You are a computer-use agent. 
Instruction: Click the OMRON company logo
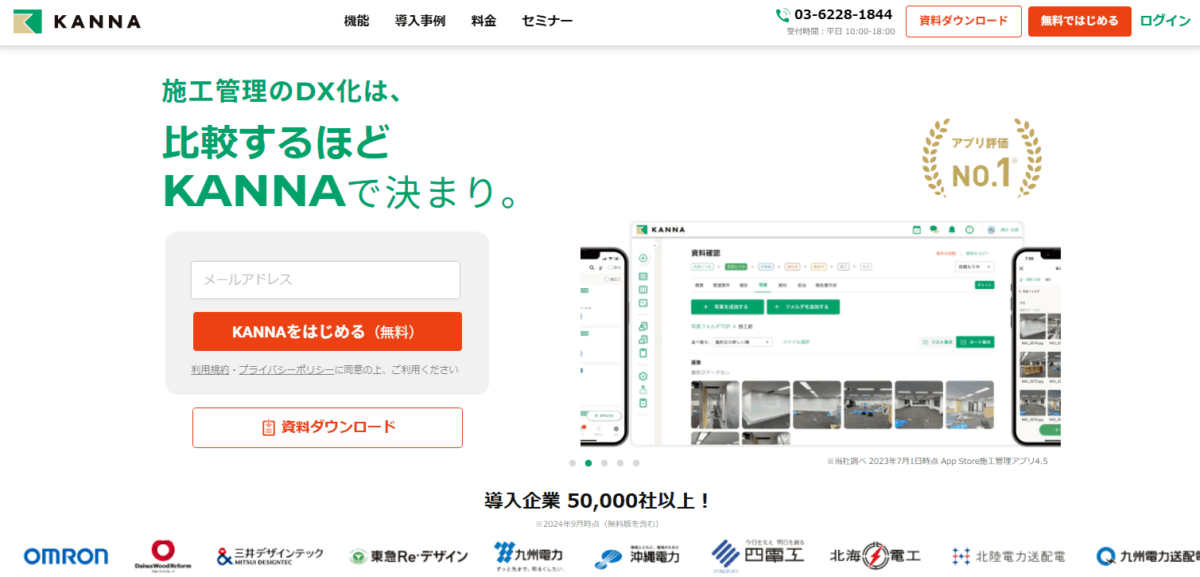66,556
